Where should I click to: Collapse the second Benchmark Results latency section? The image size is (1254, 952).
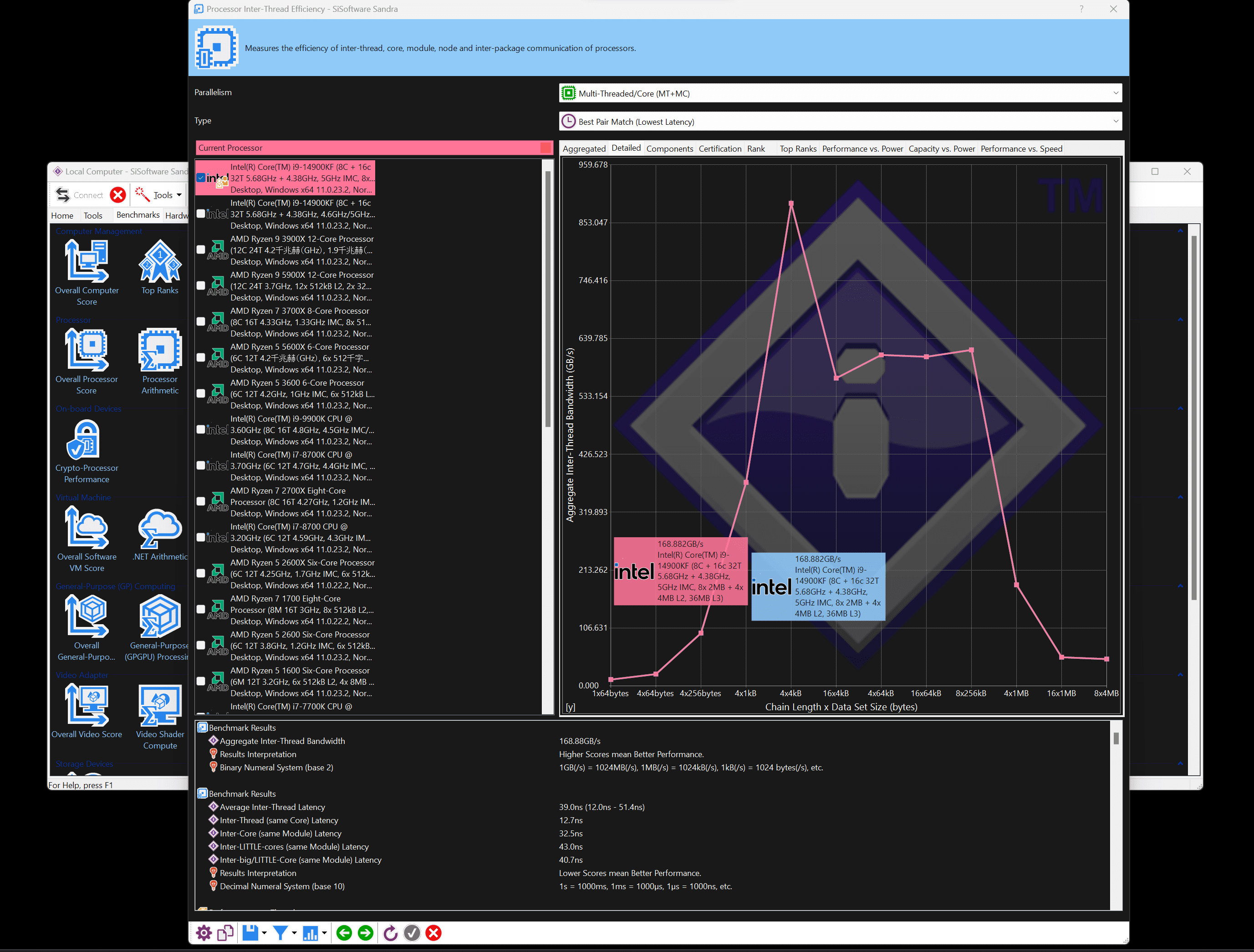coord(202,794)
